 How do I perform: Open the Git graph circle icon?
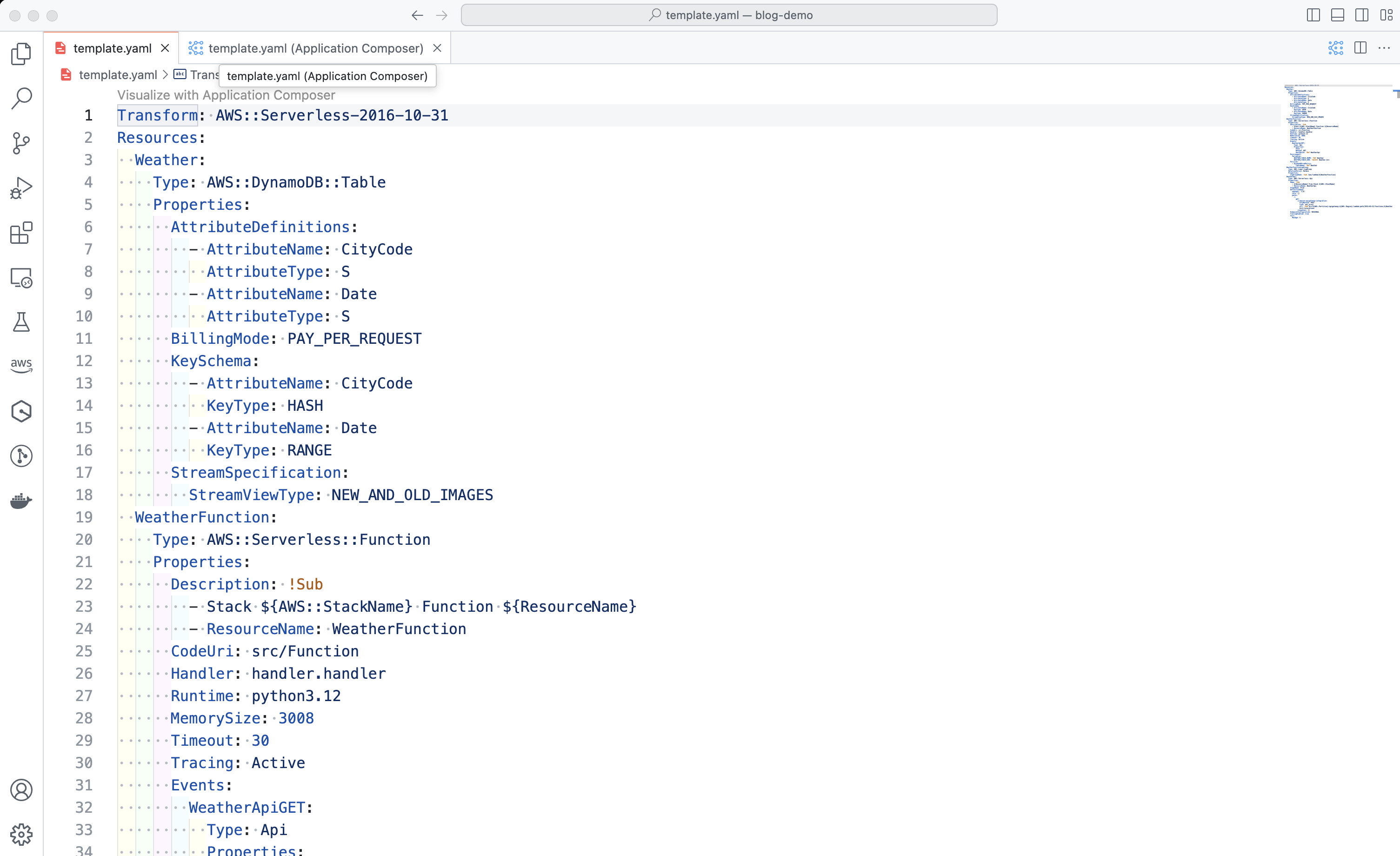coord(21,456)
